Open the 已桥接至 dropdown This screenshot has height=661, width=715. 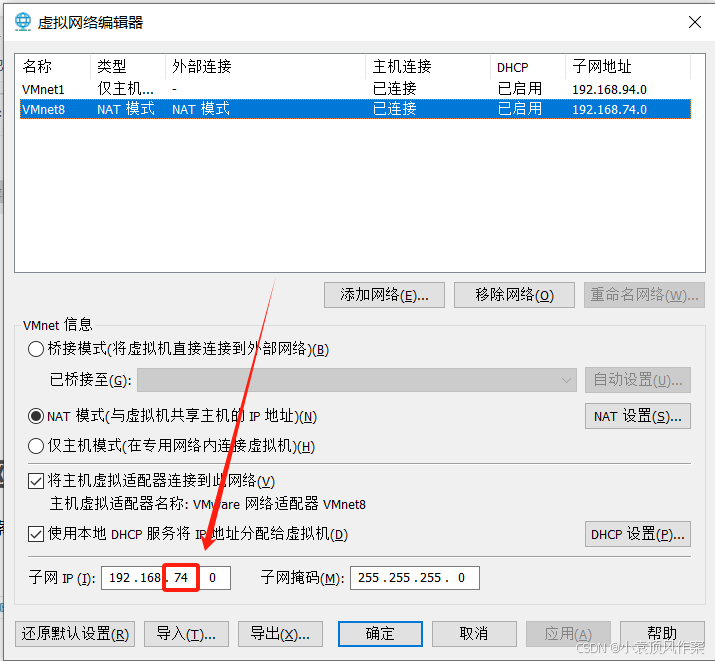(x=357, y=380)
